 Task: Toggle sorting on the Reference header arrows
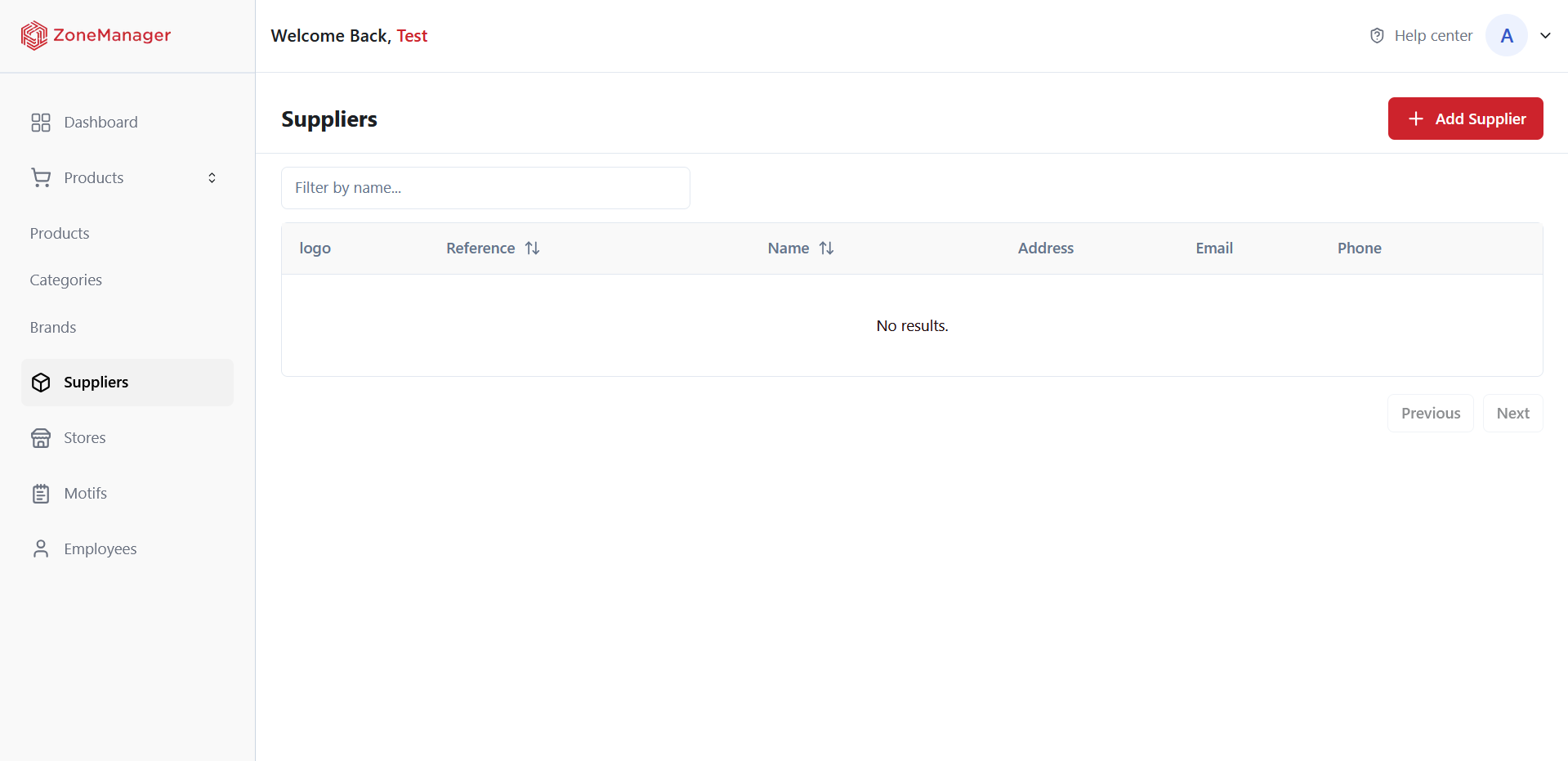532,248
